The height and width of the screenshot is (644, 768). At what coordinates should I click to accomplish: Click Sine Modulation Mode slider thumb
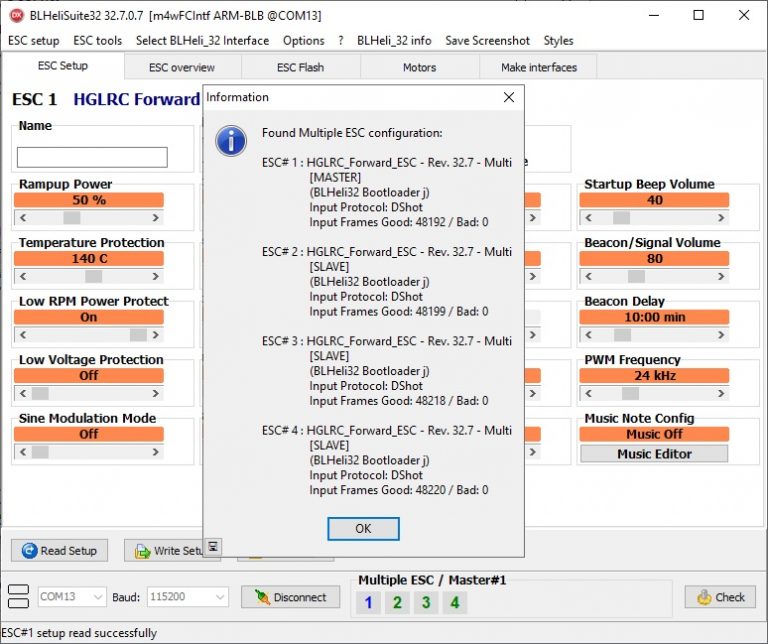pyautogui.click(x=40, y=452)
